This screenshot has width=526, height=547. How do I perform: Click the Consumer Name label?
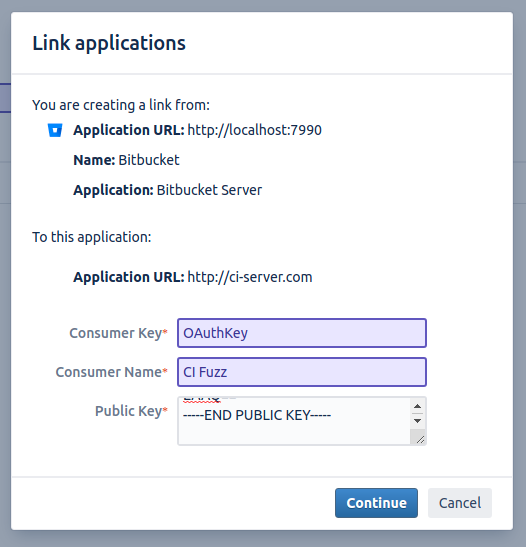pos(112,372)
